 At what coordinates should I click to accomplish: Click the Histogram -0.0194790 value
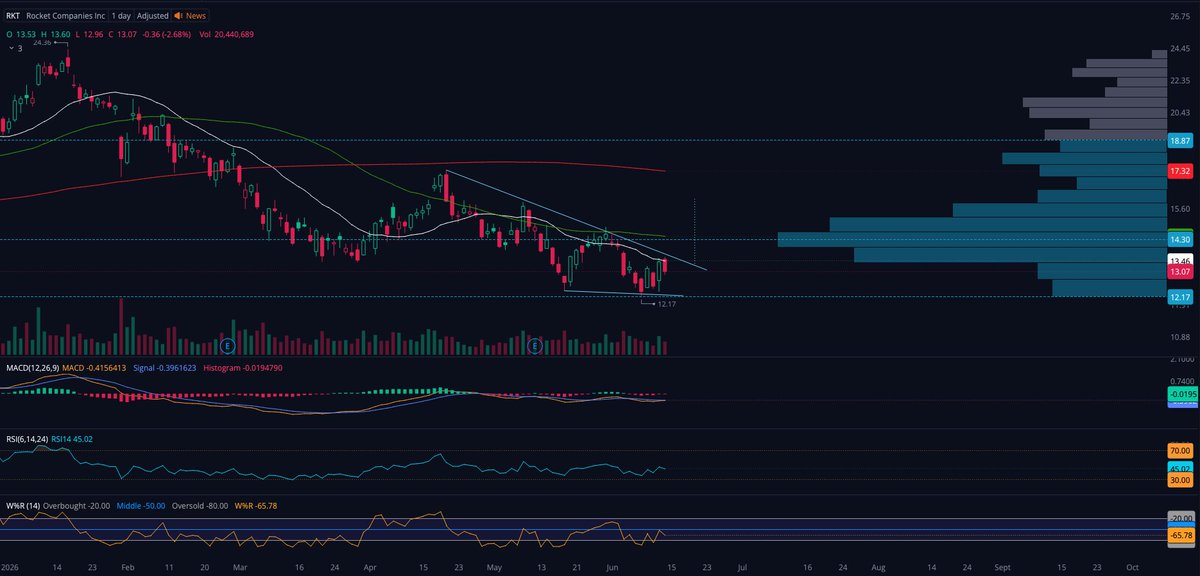[243, 369]
